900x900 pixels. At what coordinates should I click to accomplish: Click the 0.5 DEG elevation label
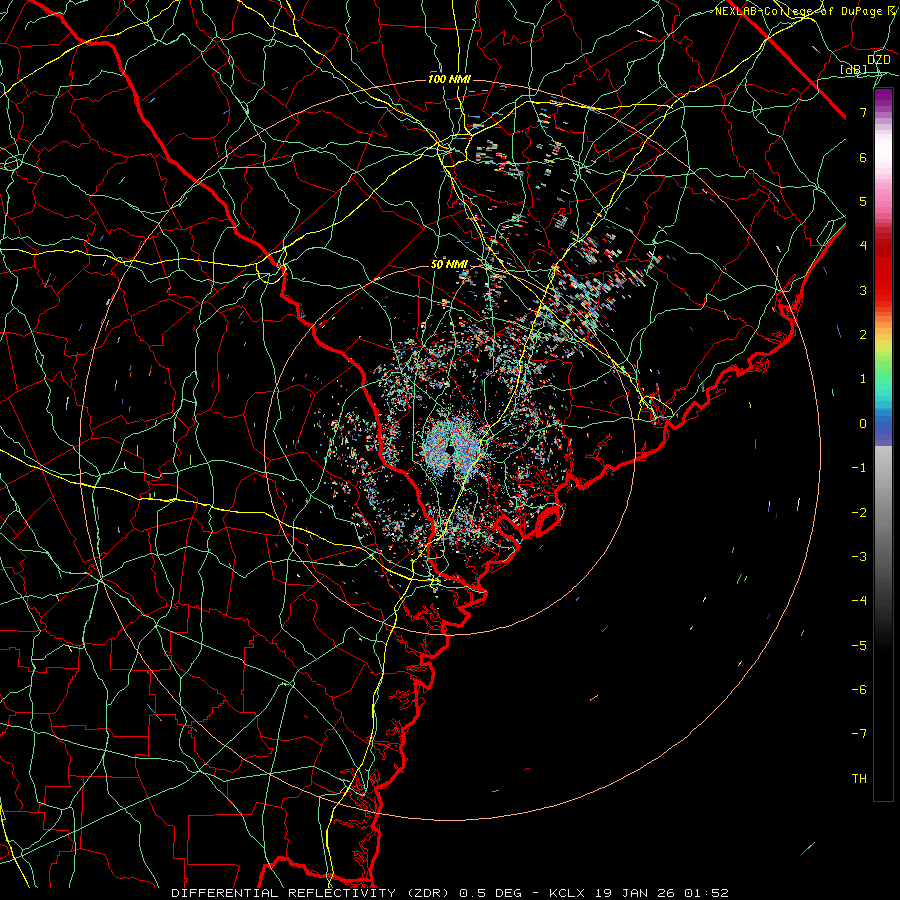491,893
